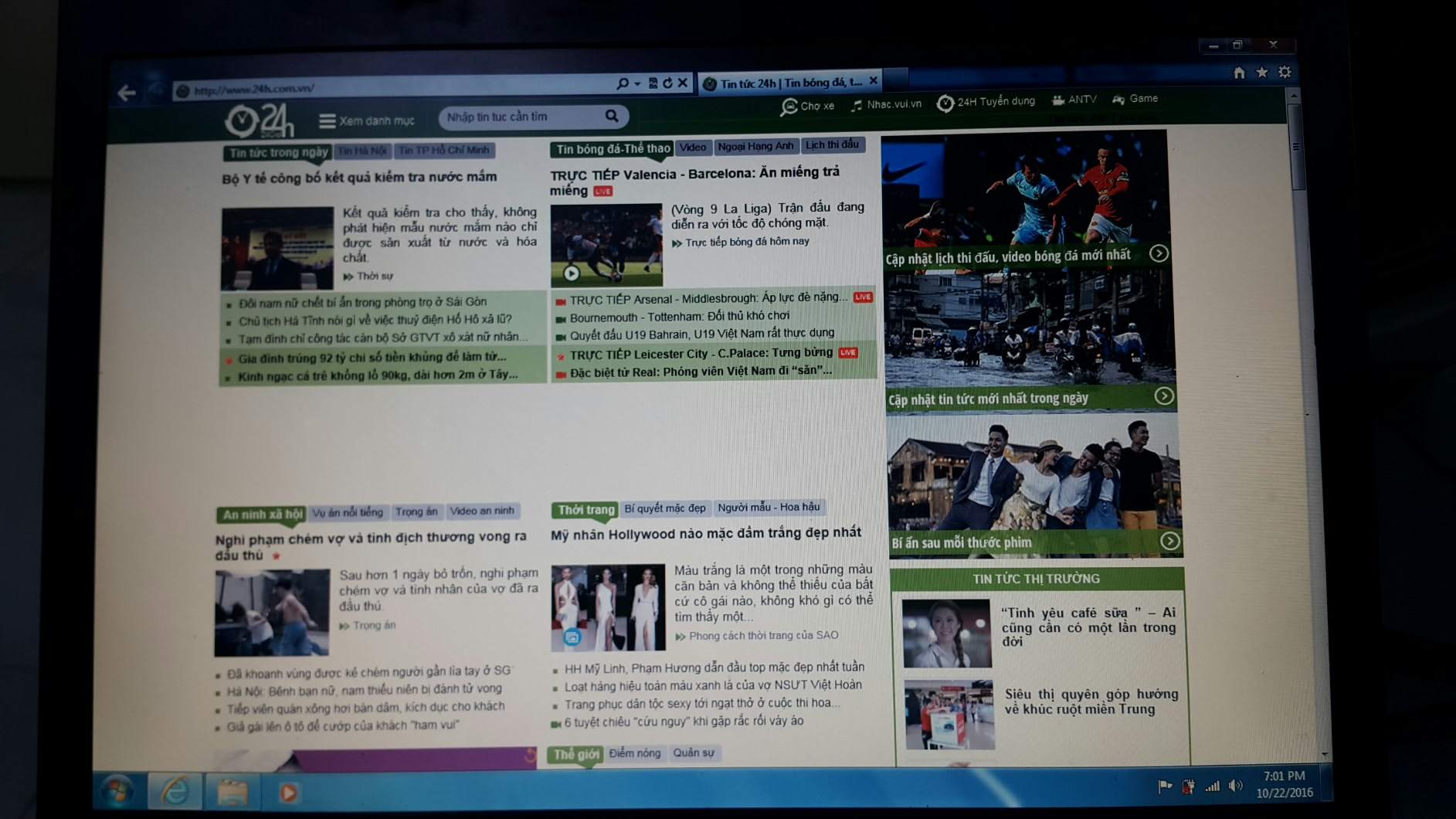Expand the Xem danh mục hamburger menu
This screenshot has width=1456, height=819.
click(327, 121)
